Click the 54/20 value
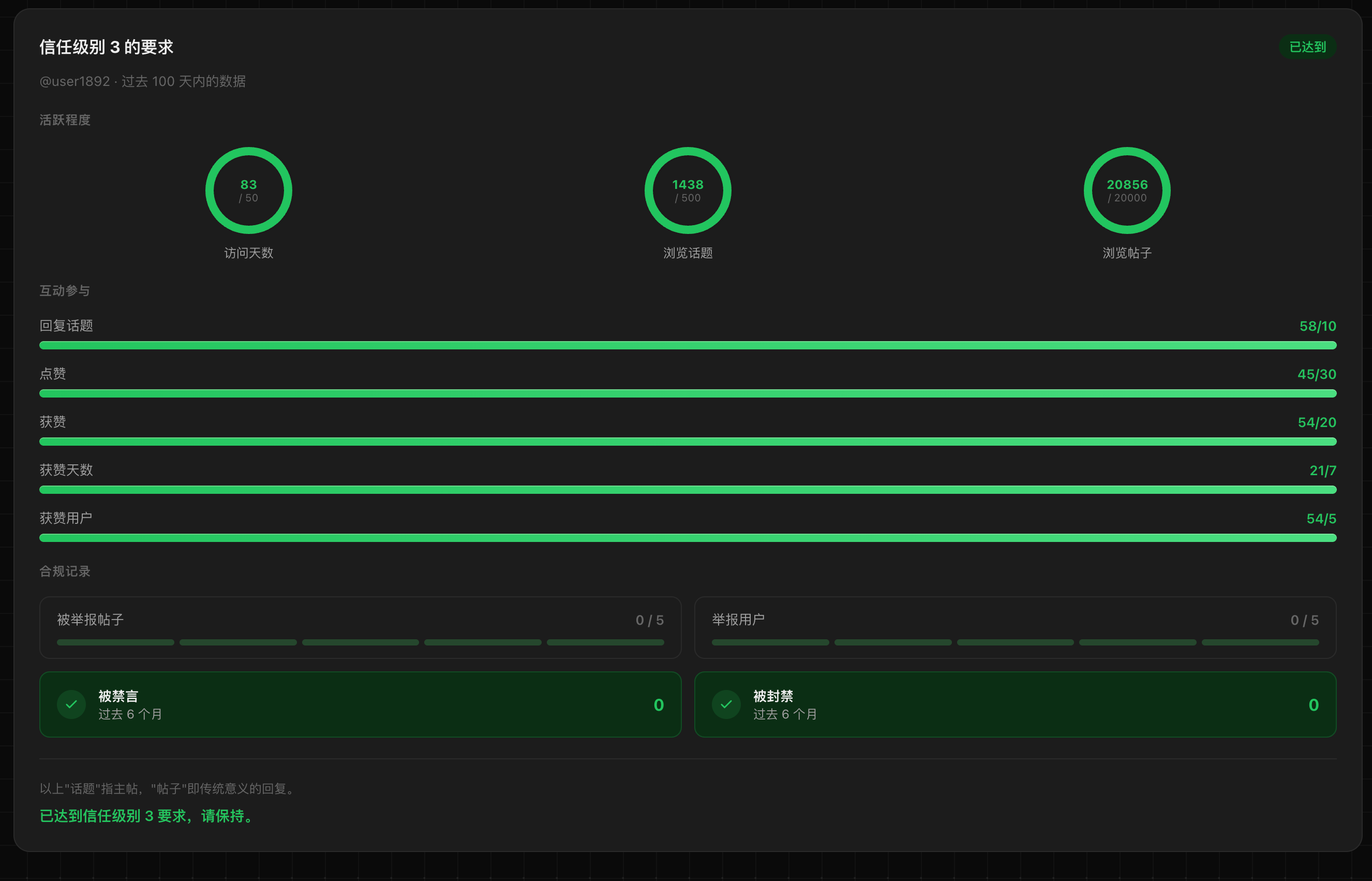This screenshot has width=1372, height=881. tap(1317, 422)
